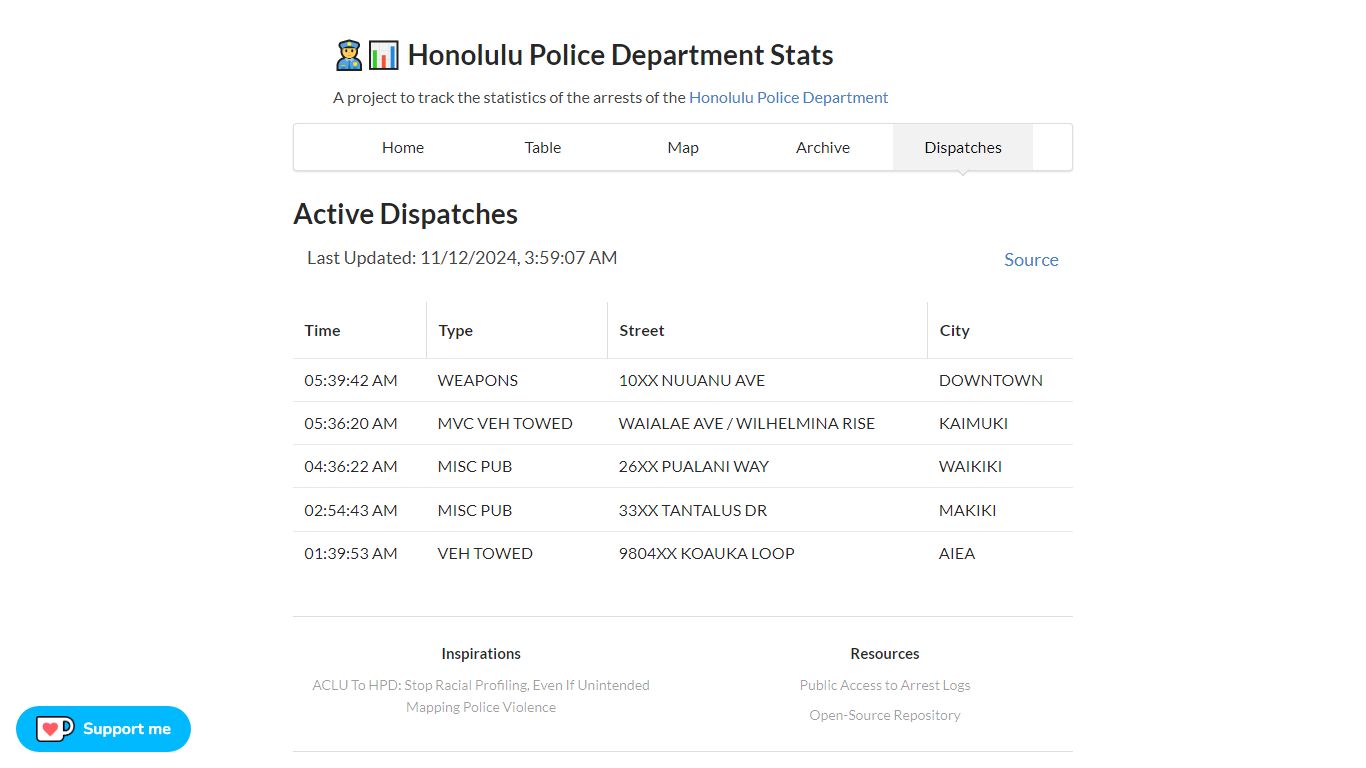Image resolution: width=1366 pixels, height=768 pixels.
Task: Click the 33XX TANTALUS DR cell
Action: point(768,510)
